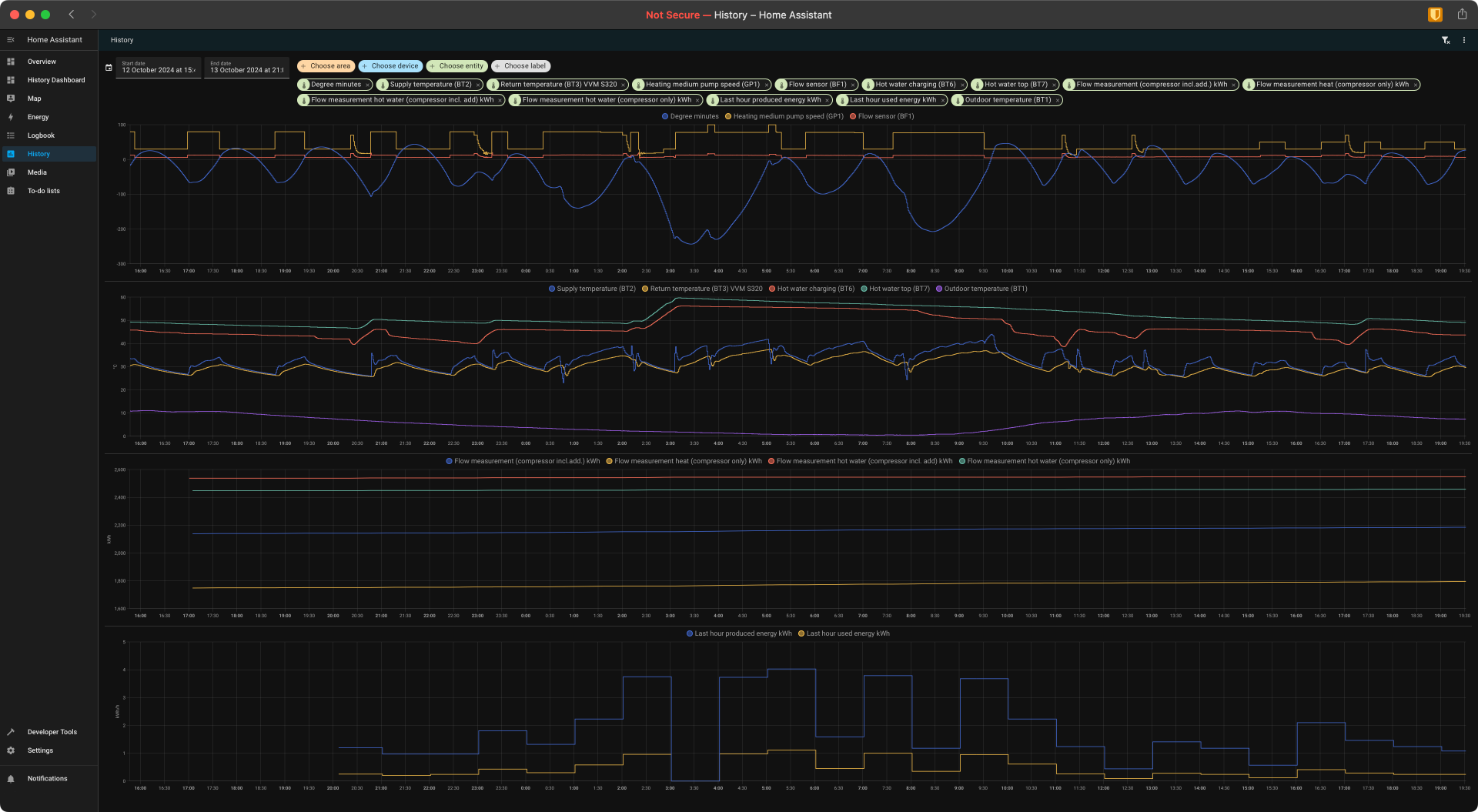Open the three-dot overflow menu at top right
The image size is (1478, 812).
coord(1464,40)
